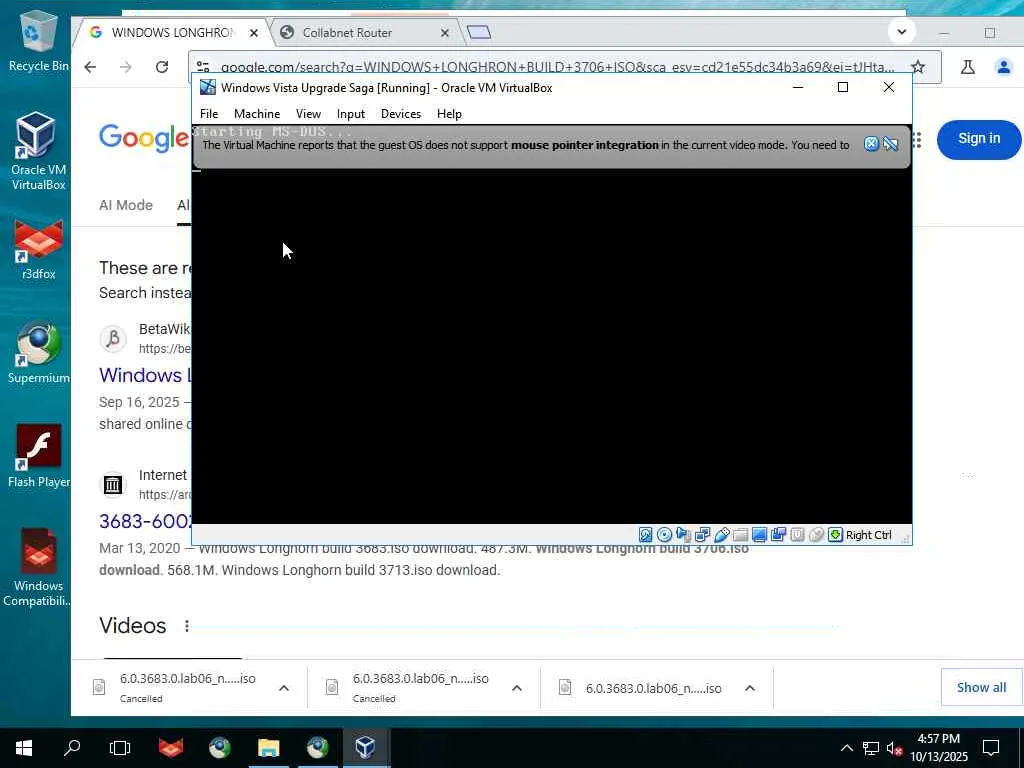Expand options for first cancelled ISO download
Viewport: 1024px width, 768px height.
(x=284, y=688)
